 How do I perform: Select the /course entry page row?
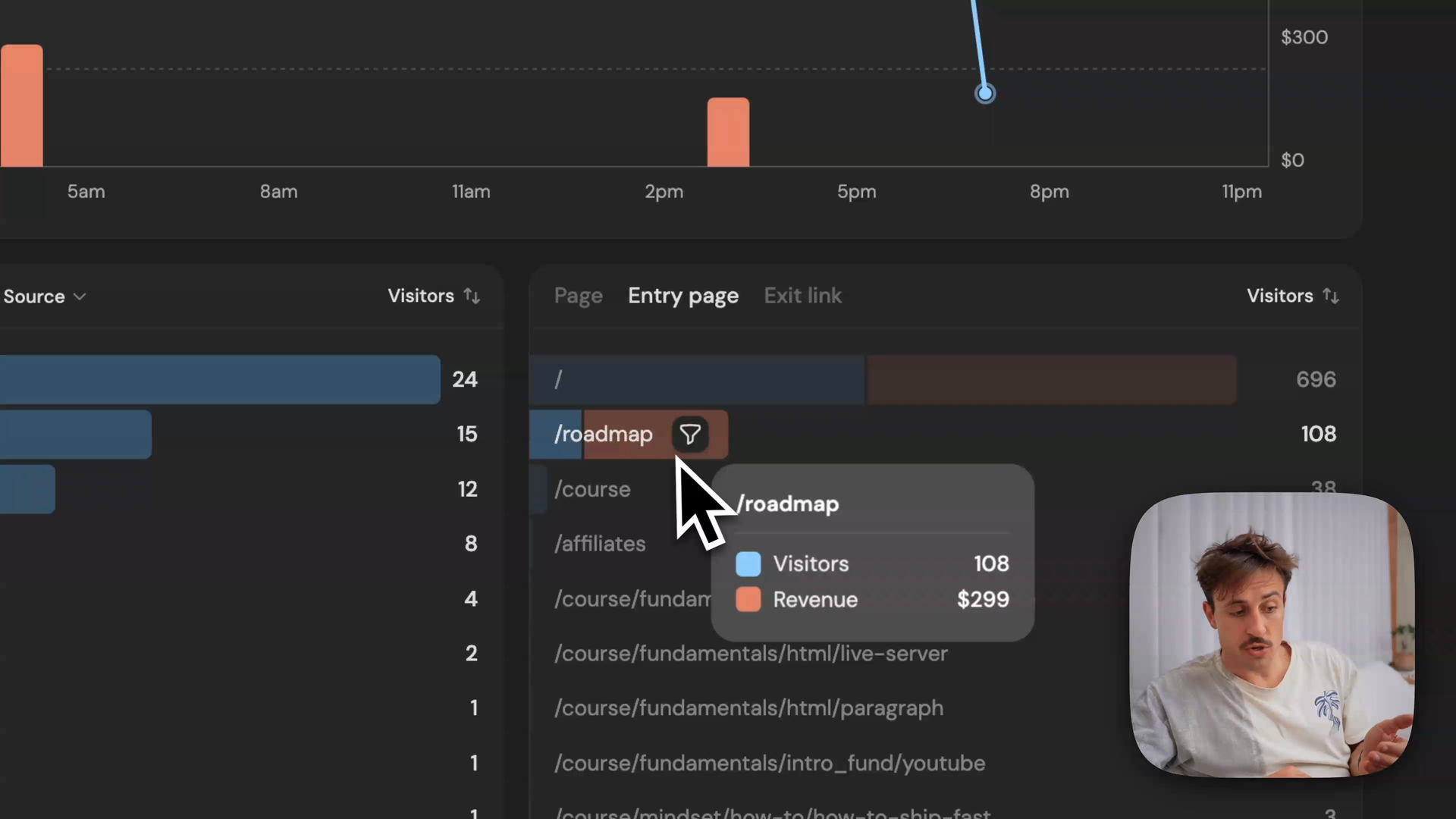pos(592,489)
